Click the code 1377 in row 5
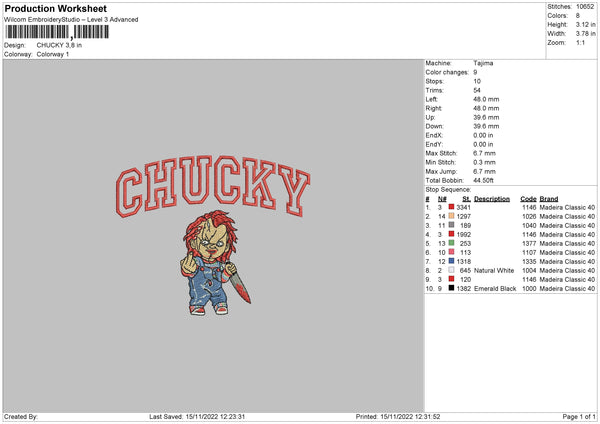600x424 pixels. [529, 243]
